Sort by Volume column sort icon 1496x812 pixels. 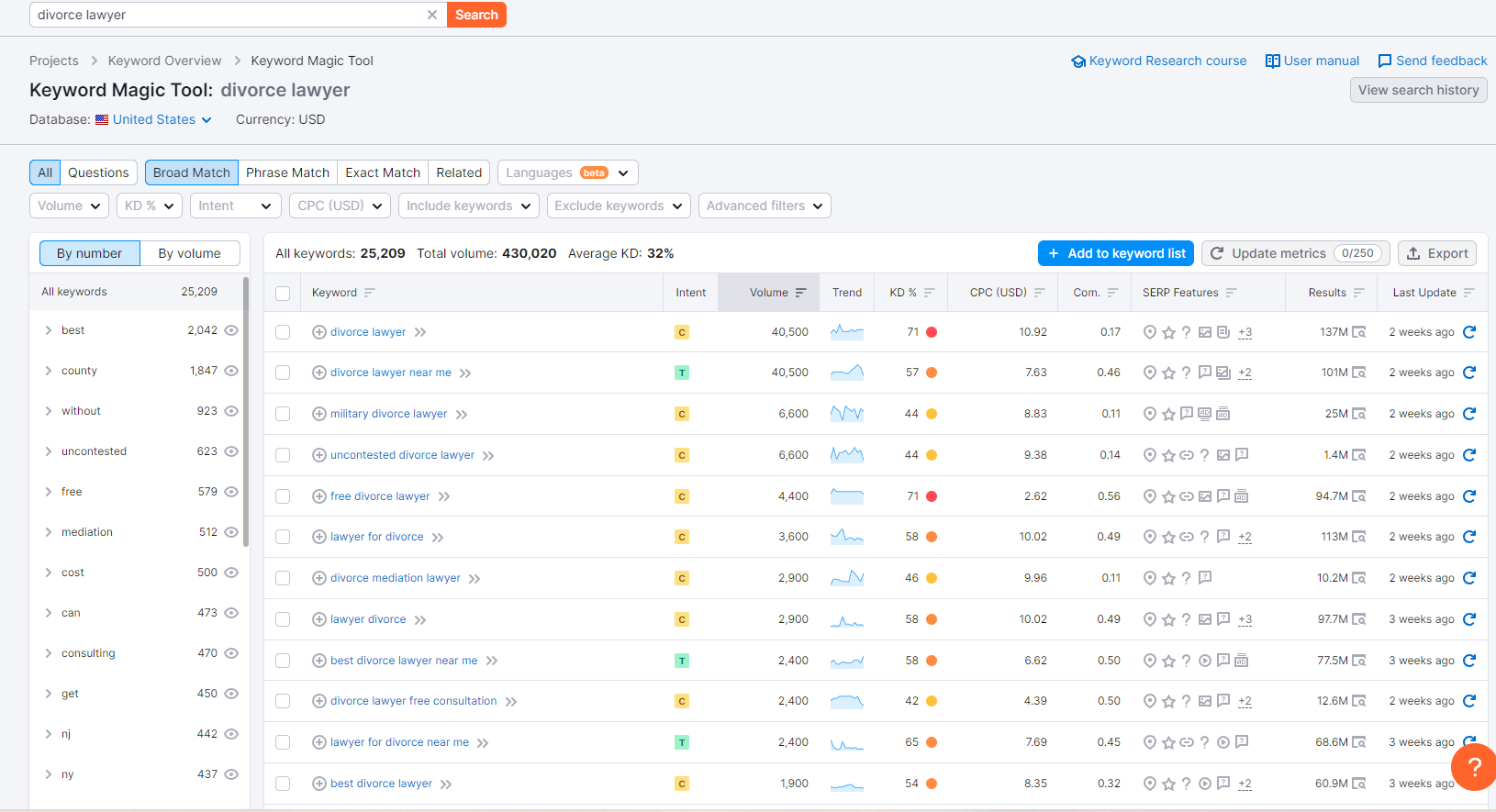[x=801, y=293]
